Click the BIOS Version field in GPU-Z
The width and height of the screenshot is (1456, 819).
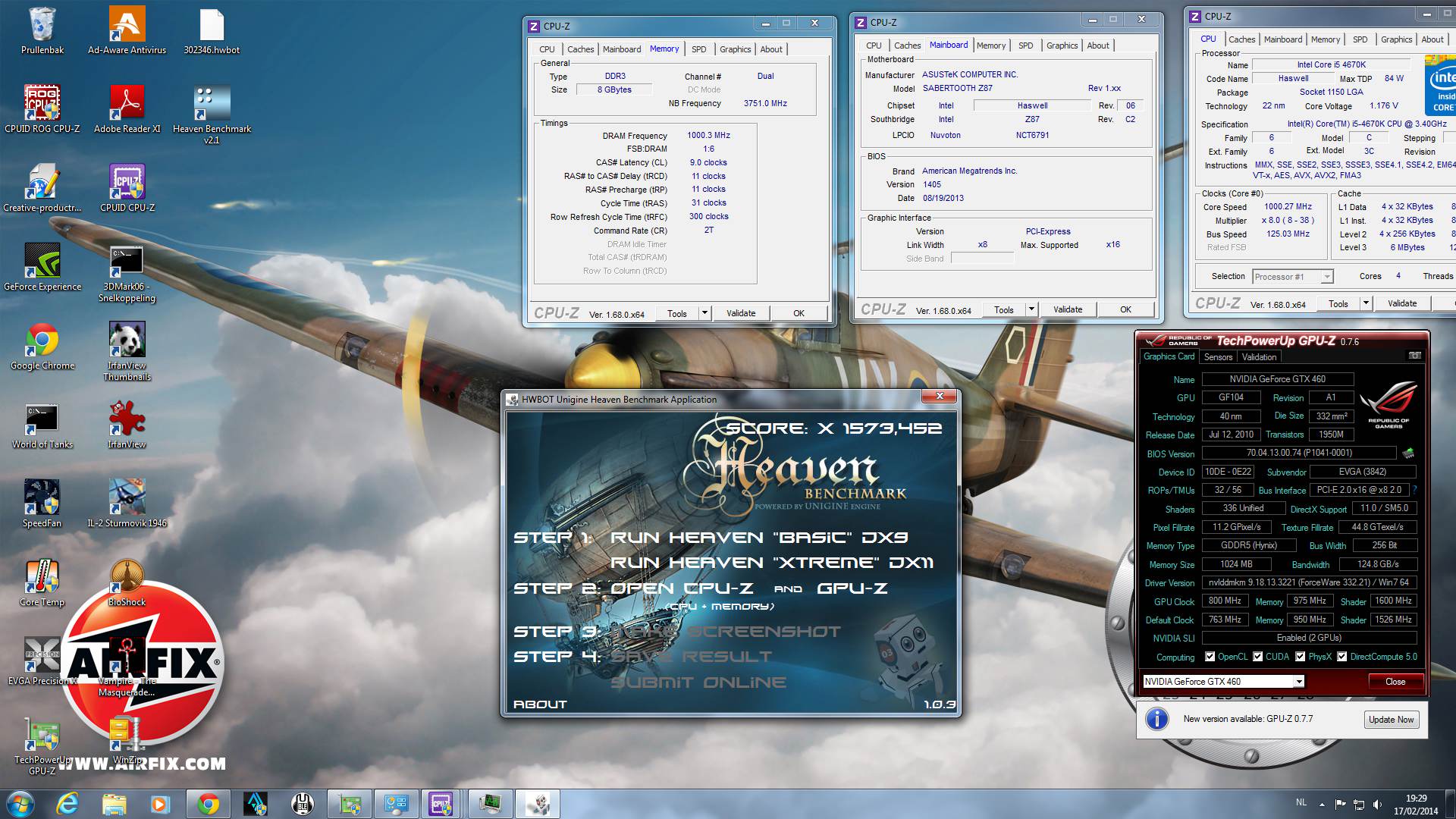(x=1299, y=453)
